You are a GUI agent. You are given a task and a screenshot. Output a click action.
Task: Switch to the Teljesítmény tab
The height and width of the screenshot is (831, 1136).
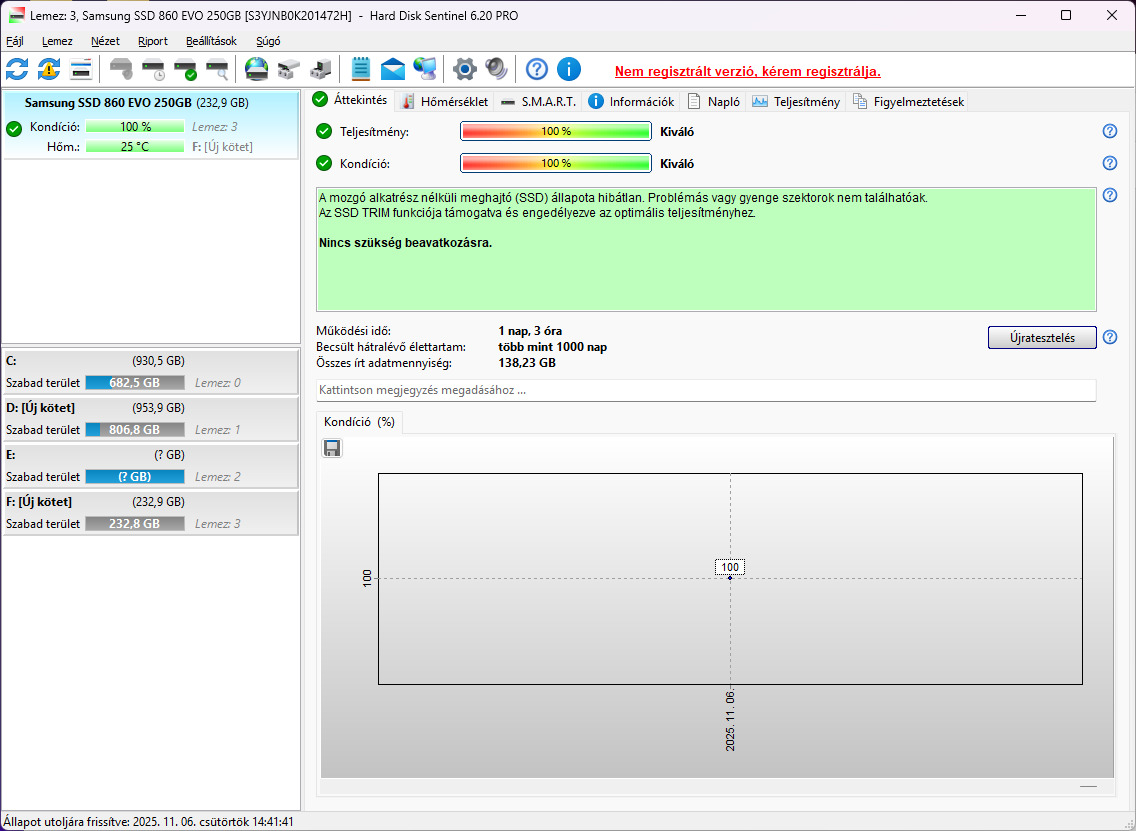[796, 101]
